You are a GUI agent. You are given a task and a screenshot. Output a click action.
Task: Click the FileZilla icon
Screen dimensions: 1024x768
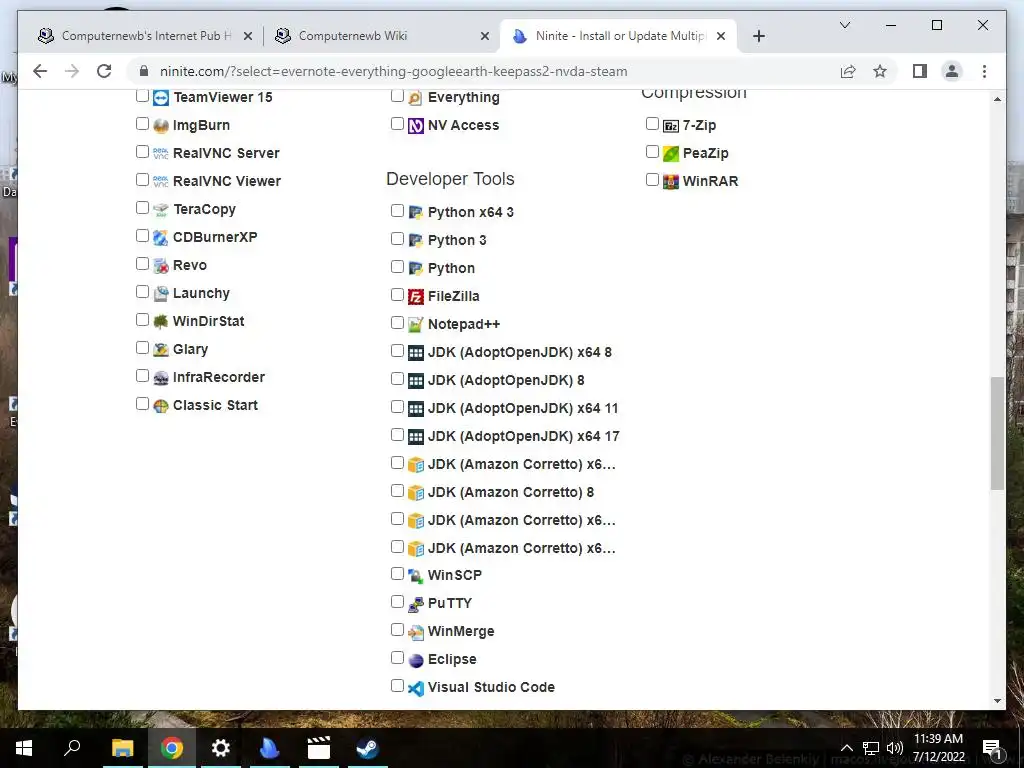tap(415, 296)
